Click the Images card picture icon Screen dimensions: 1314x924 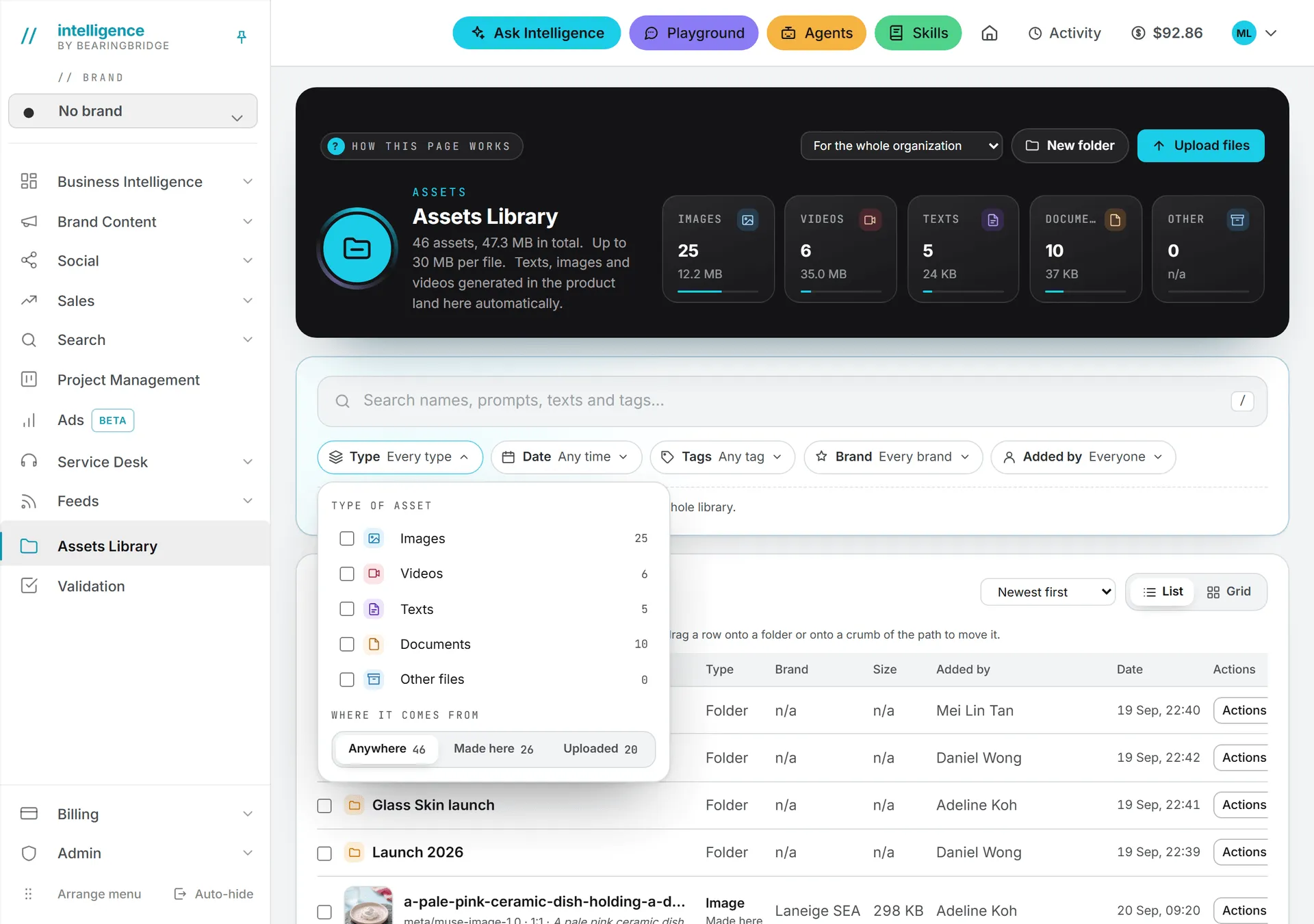[747, 220]
